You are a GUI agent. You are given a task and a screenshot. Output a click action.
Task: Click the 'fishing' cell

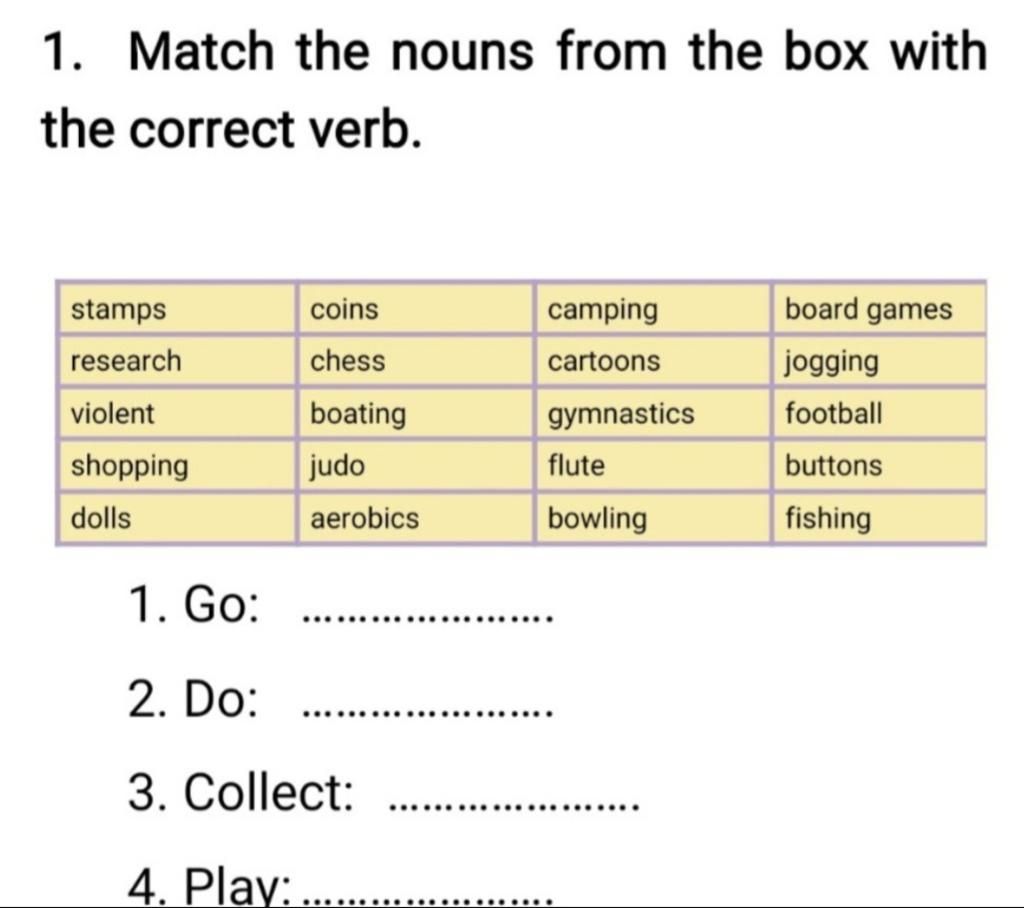pyautogui.click(x=879, y=518)
